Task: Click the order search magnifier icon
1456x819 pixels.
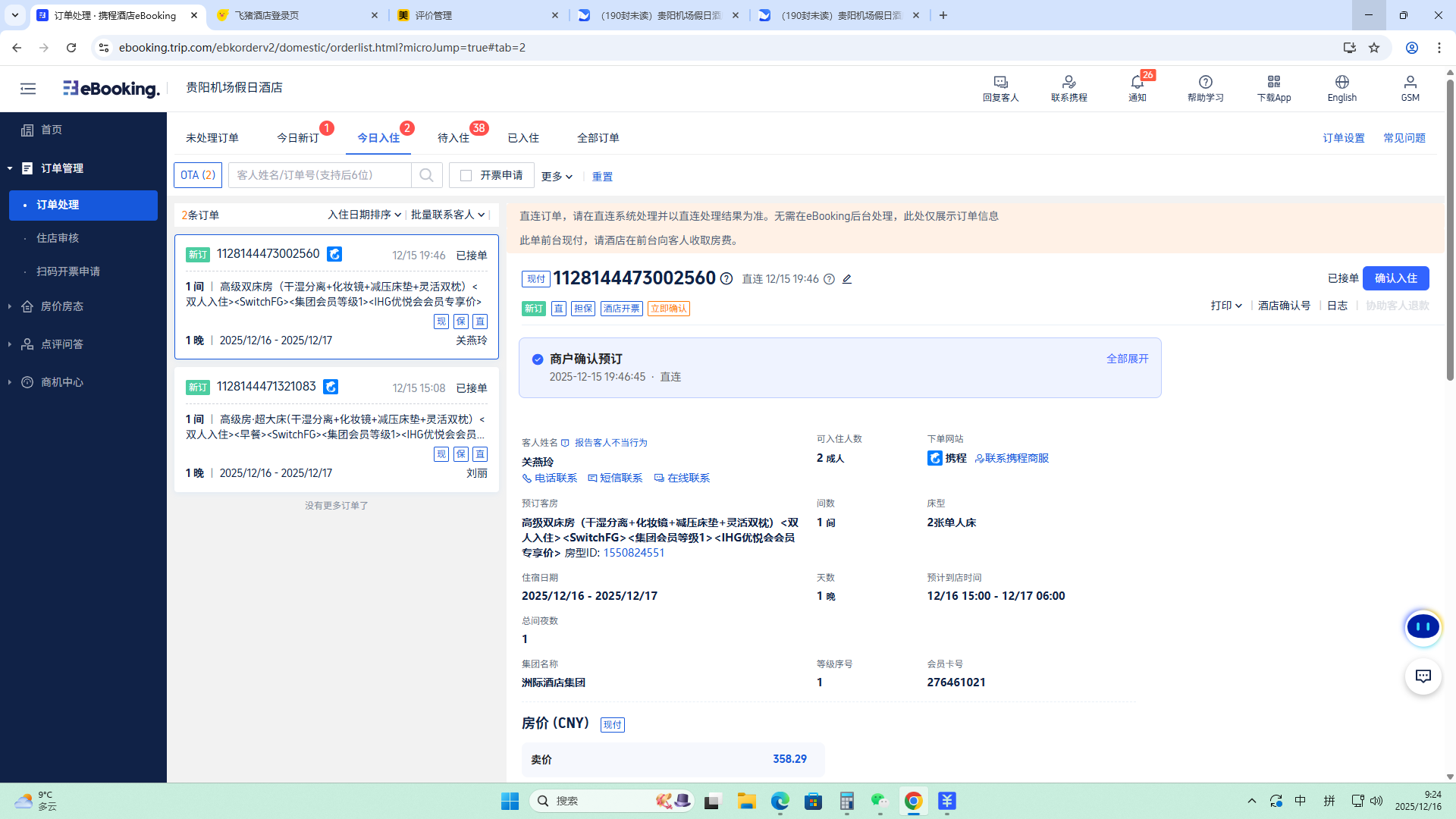Action: pyautogui.click(x=427, y=175)
